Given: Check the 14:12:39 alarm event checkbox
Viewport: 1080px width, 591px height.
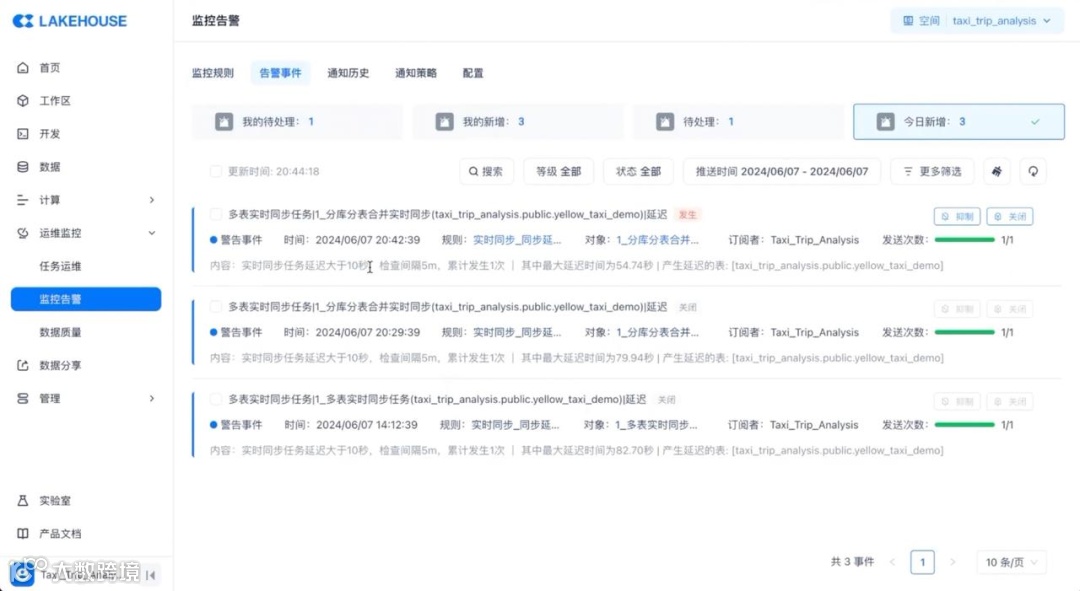Looking at the screenshot, I should [x=216, y=399].
